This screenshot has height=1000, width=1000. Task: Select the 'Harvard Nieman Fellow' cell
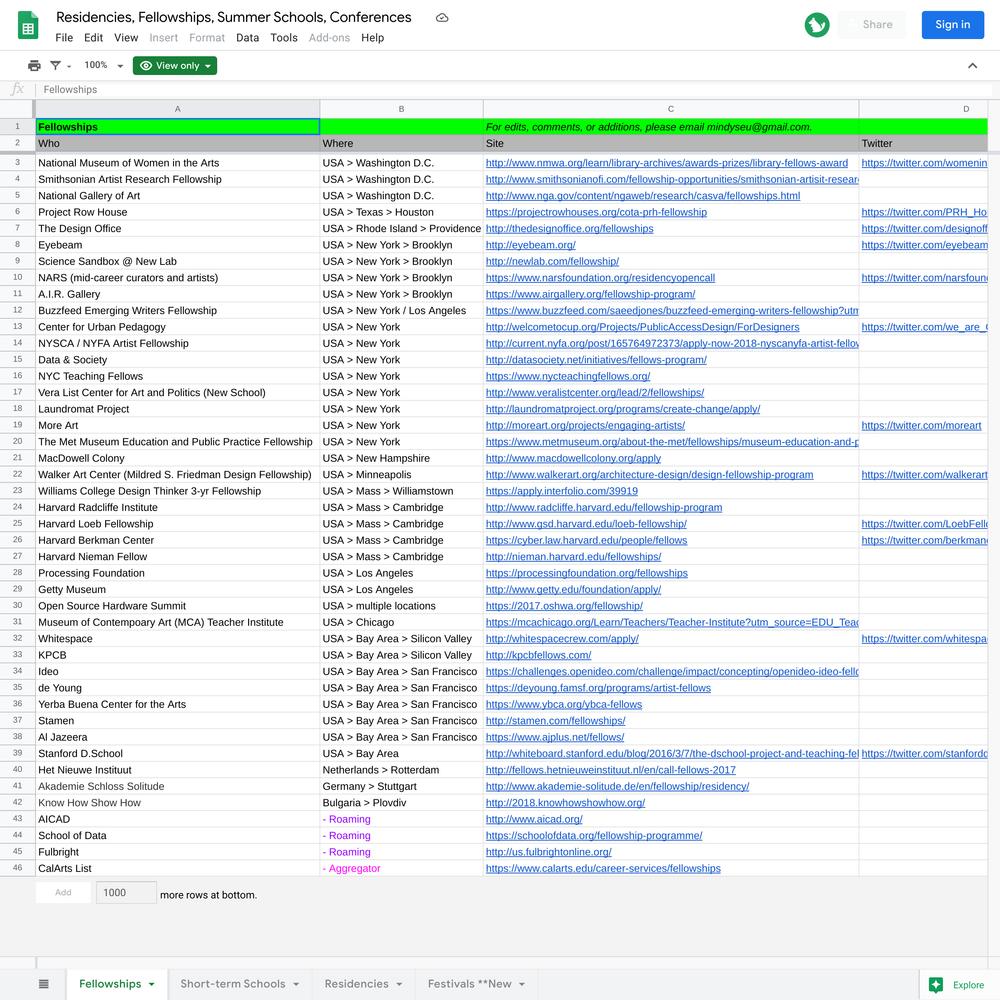pos(177,557)
